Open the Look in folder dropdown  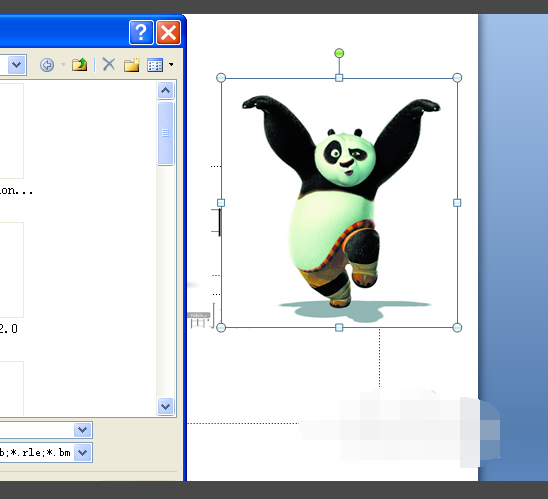pyautogui.click(x=16, y=65)
